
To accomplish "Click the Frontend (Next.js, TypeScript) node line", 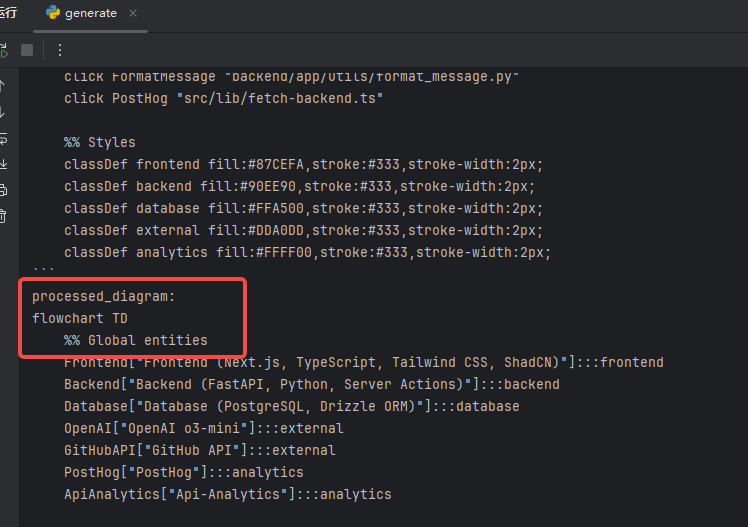I will click(364, 362).
